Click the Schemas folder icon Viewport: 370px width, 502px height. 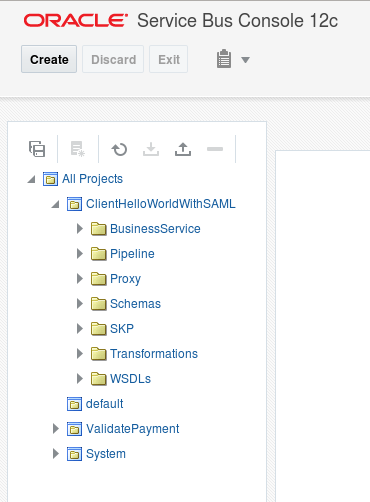[x=99, y=304]
